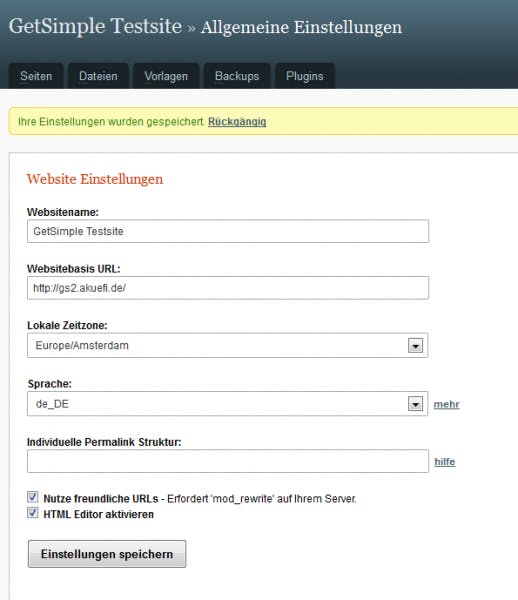Open the Seiten tab

tap(36, 76)
